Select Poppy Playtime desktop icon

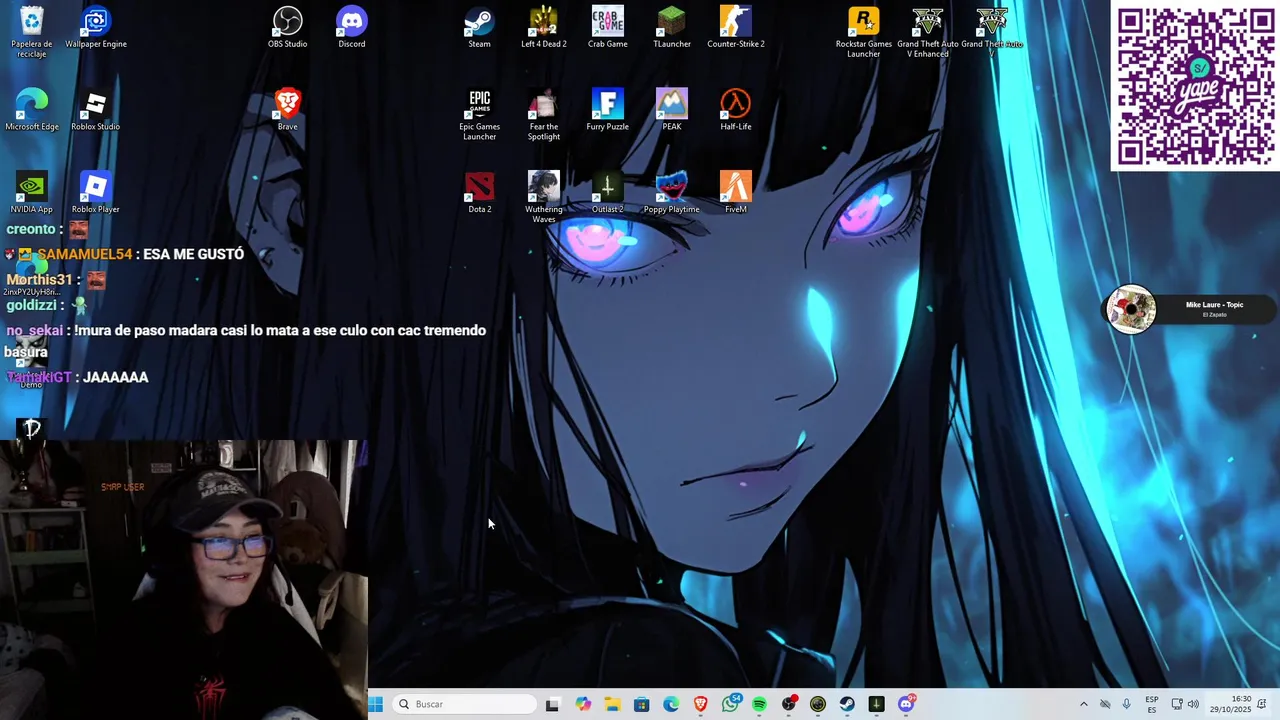[672, 192]
